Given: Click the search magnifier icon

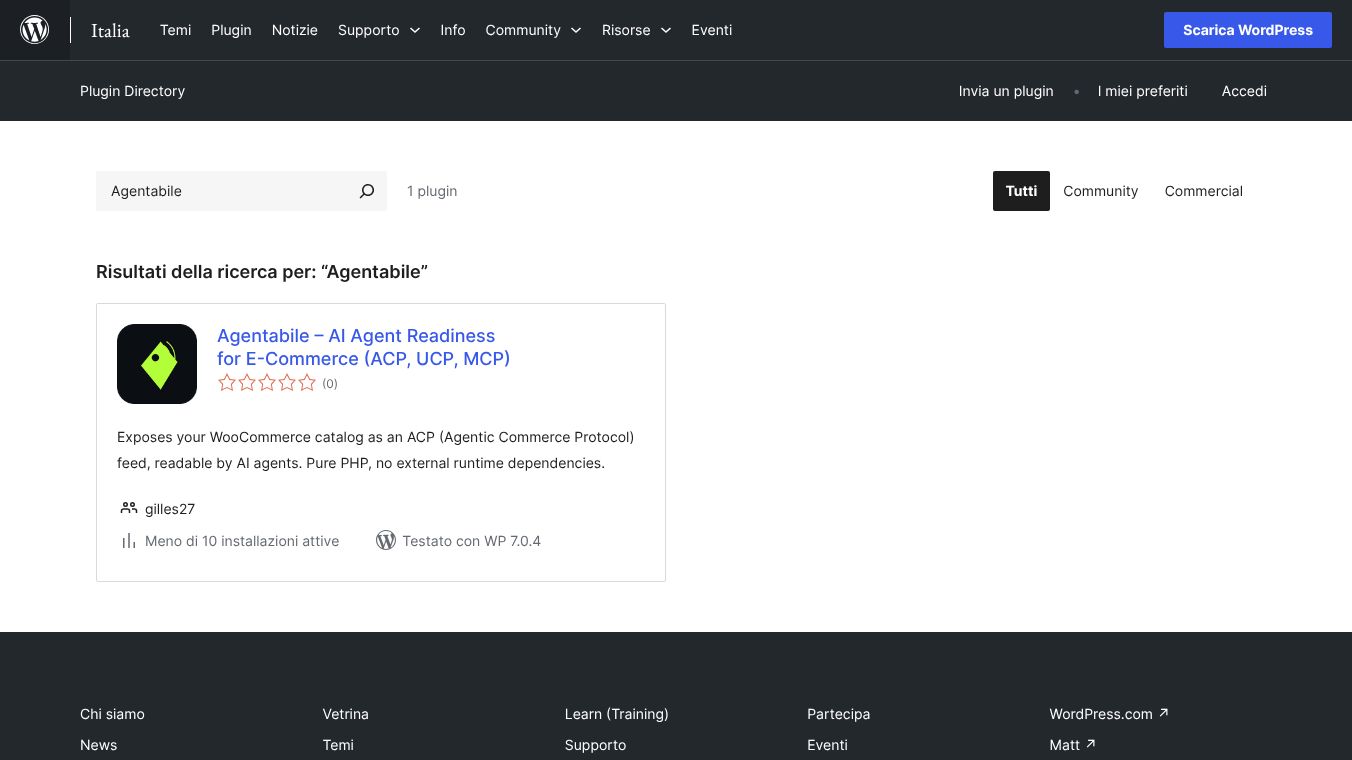Looking at the screenshot, I should coord(367,191).
